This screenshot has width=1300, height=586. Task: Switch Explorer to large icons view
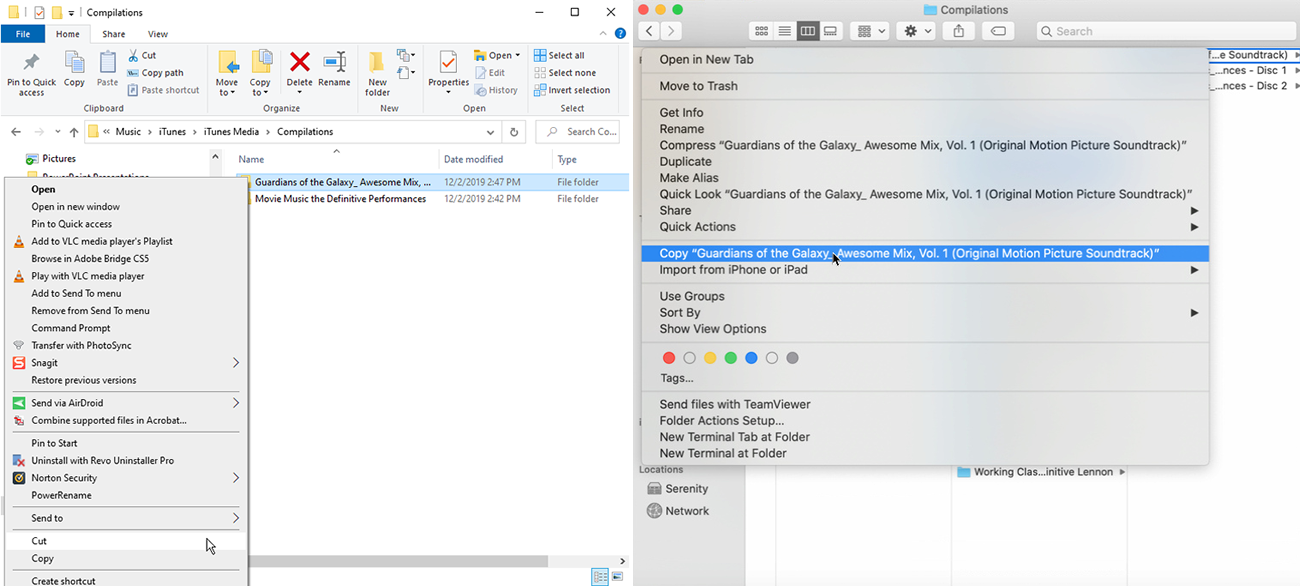617,577
